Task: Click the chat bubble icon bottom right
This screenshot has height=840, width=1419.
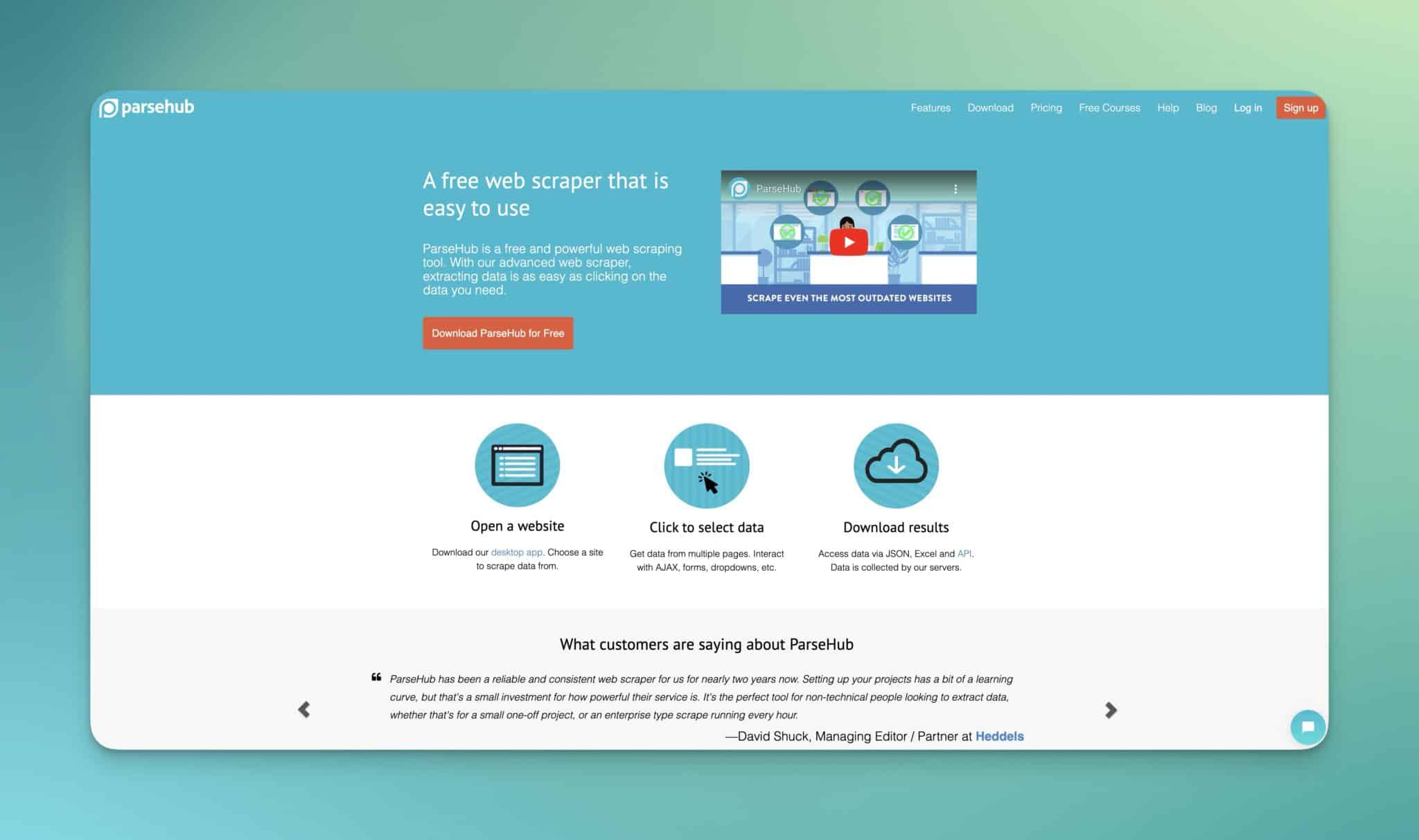Action: click(x=1307, y=727)
